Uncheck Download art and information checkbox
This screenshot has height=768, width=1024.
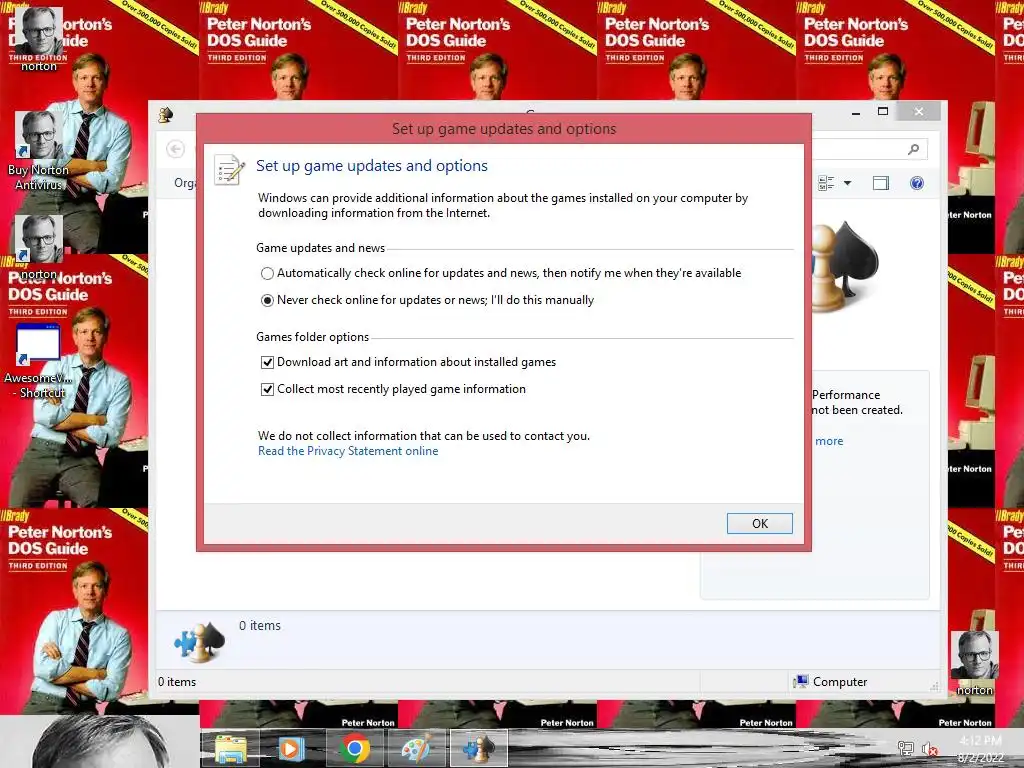coord(267,362)
